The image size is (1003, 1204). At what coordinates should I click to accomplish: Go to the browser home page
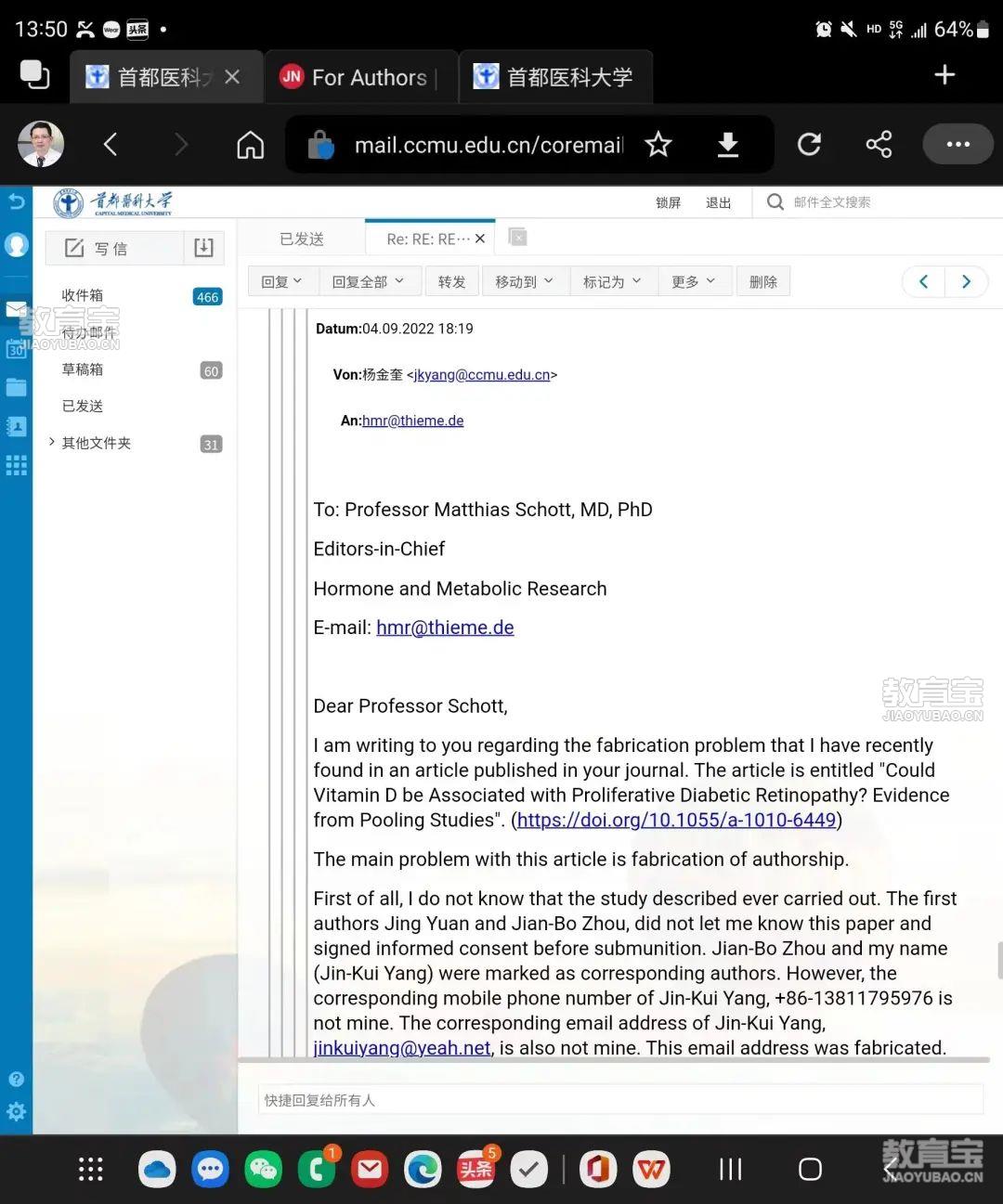pos(250,145)
